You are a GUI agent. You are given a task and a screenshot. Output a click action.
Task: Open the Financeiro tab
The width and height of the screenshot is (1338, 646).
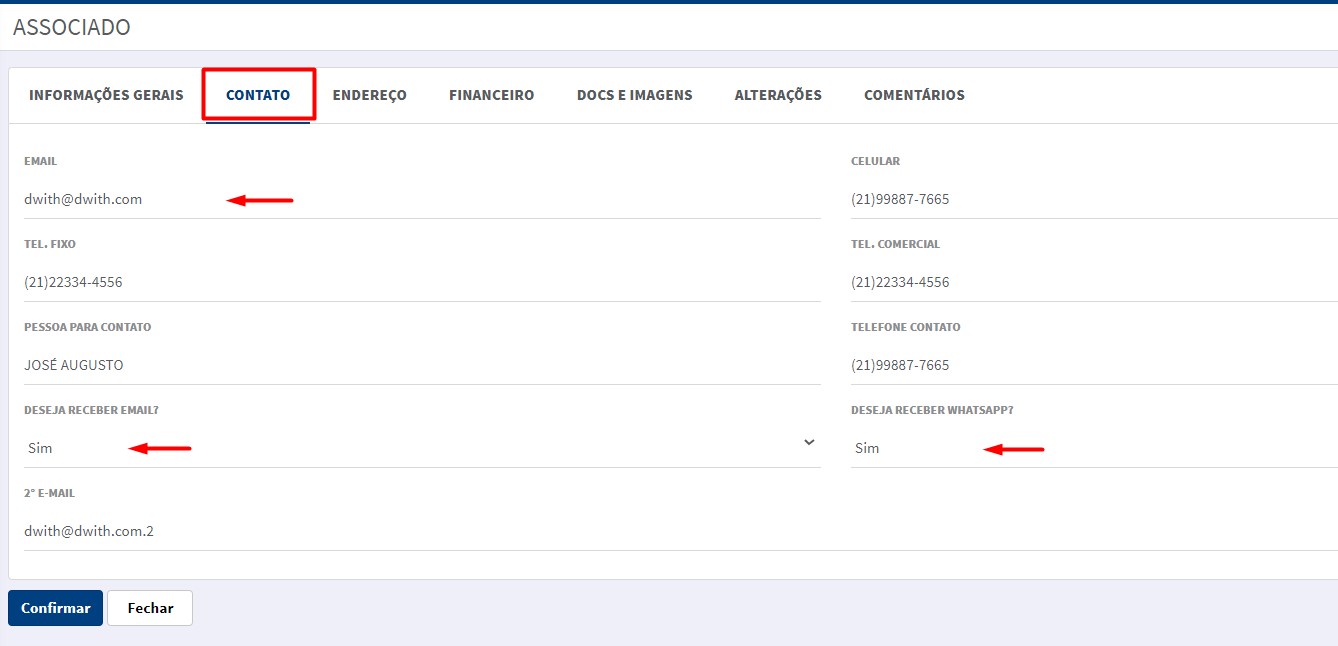(491, 95)
